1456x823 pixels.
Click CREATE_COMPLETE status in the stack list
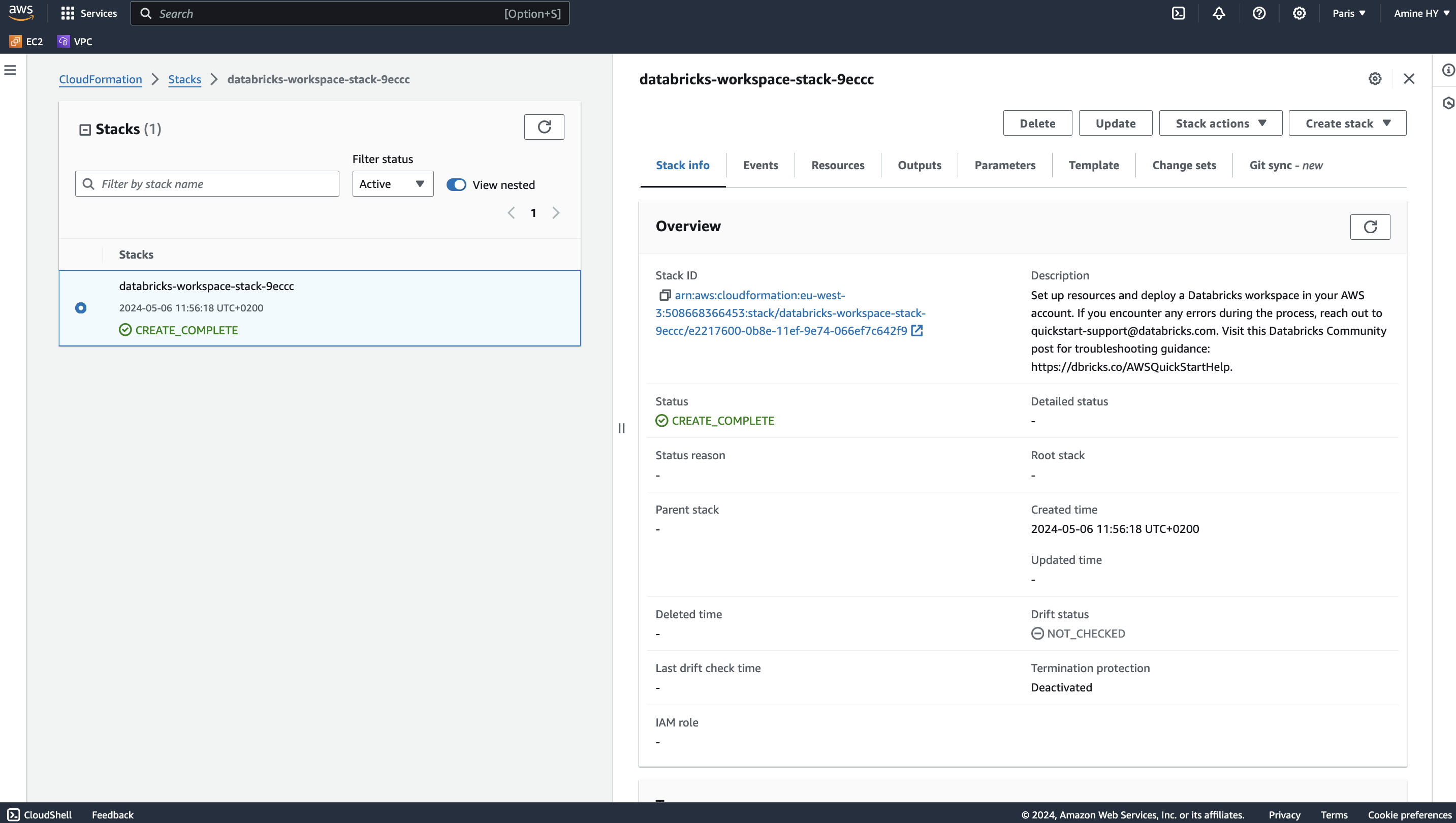[179, 330]
